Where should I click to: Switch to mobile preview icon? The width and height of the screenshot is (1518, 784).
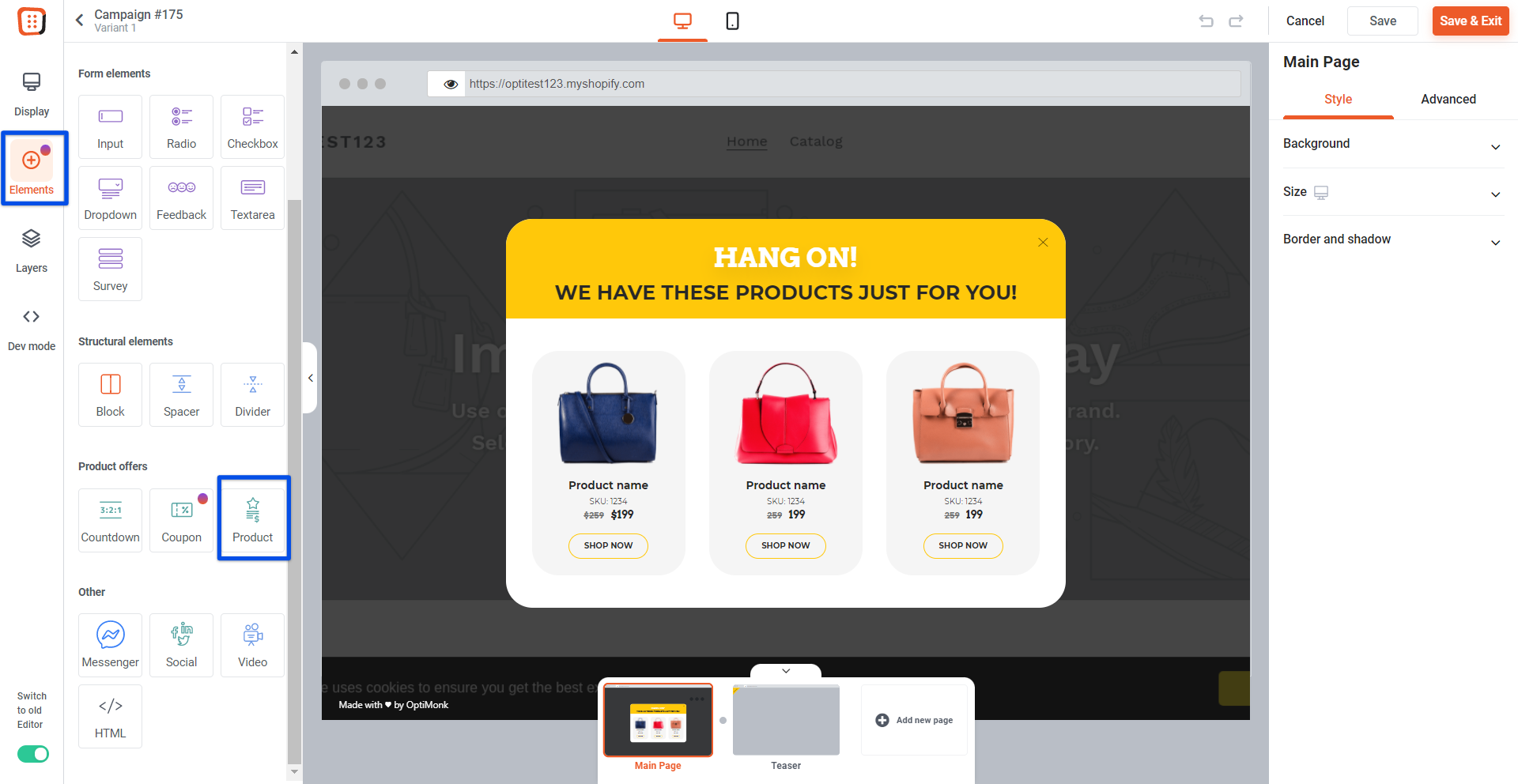point(732,21)
